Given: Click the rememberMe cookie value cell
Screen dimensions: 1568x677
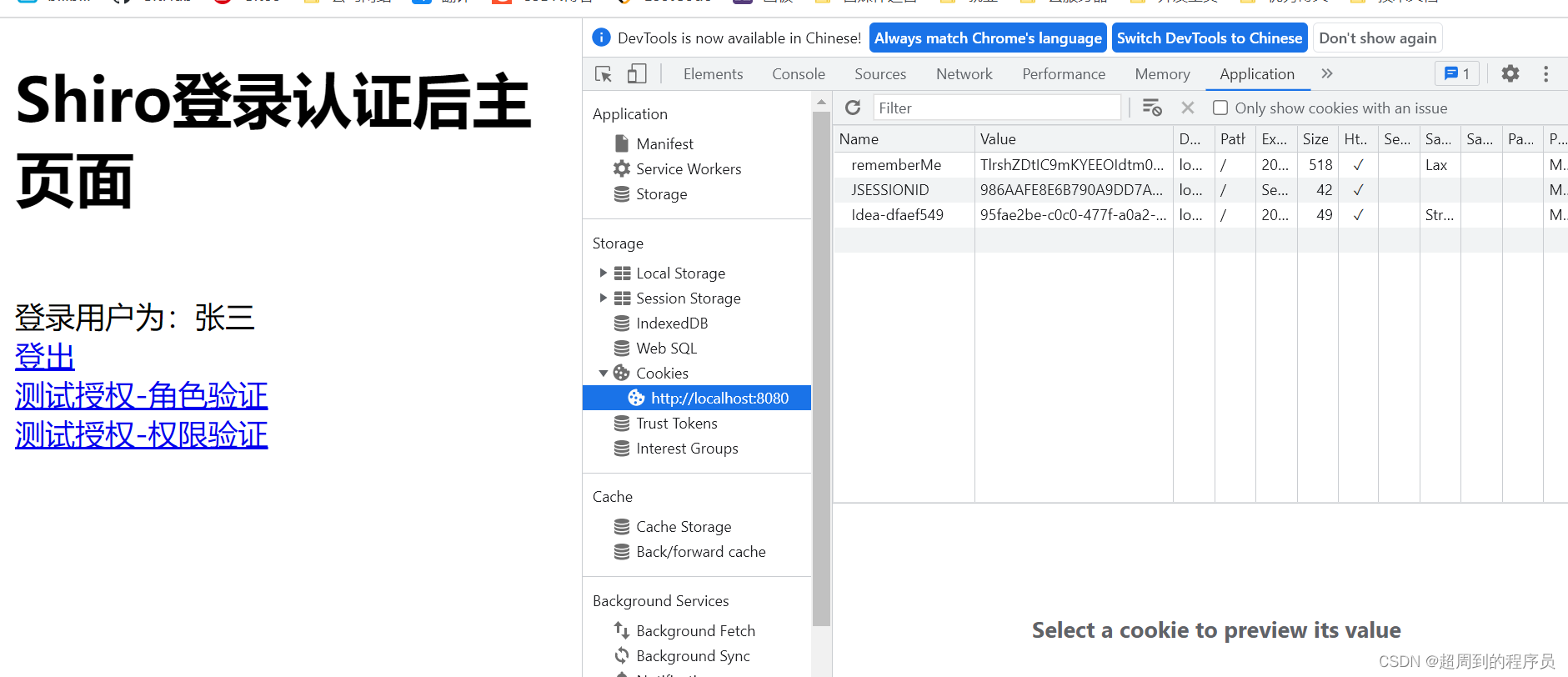Looking at the screenshot, I should [1074, 164].
